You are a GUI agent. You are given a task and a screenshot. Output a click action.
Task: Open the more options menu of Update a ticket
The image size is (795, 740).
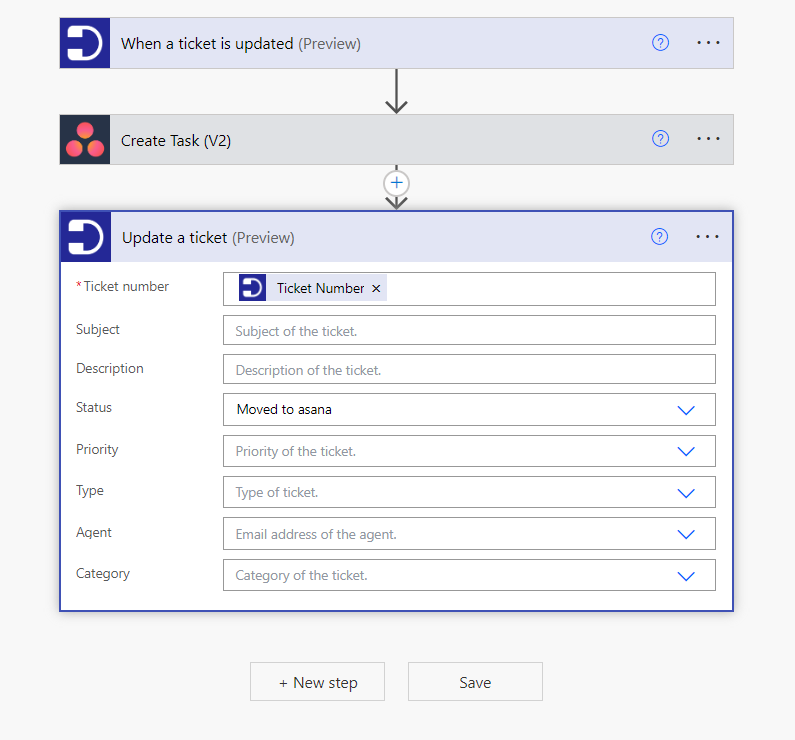tap(707, 237)
